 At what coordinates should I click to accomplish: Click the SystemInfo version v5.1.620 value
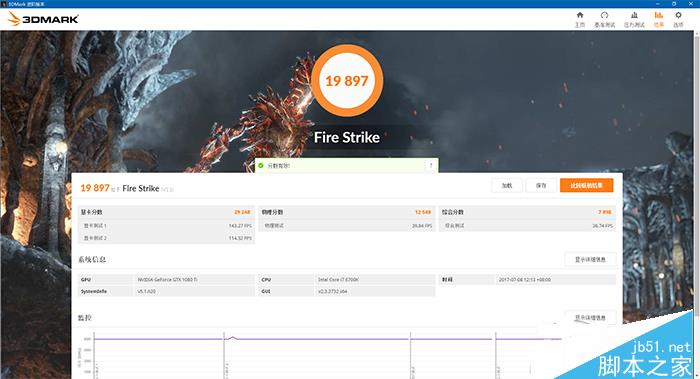click(x=146, y=291)
